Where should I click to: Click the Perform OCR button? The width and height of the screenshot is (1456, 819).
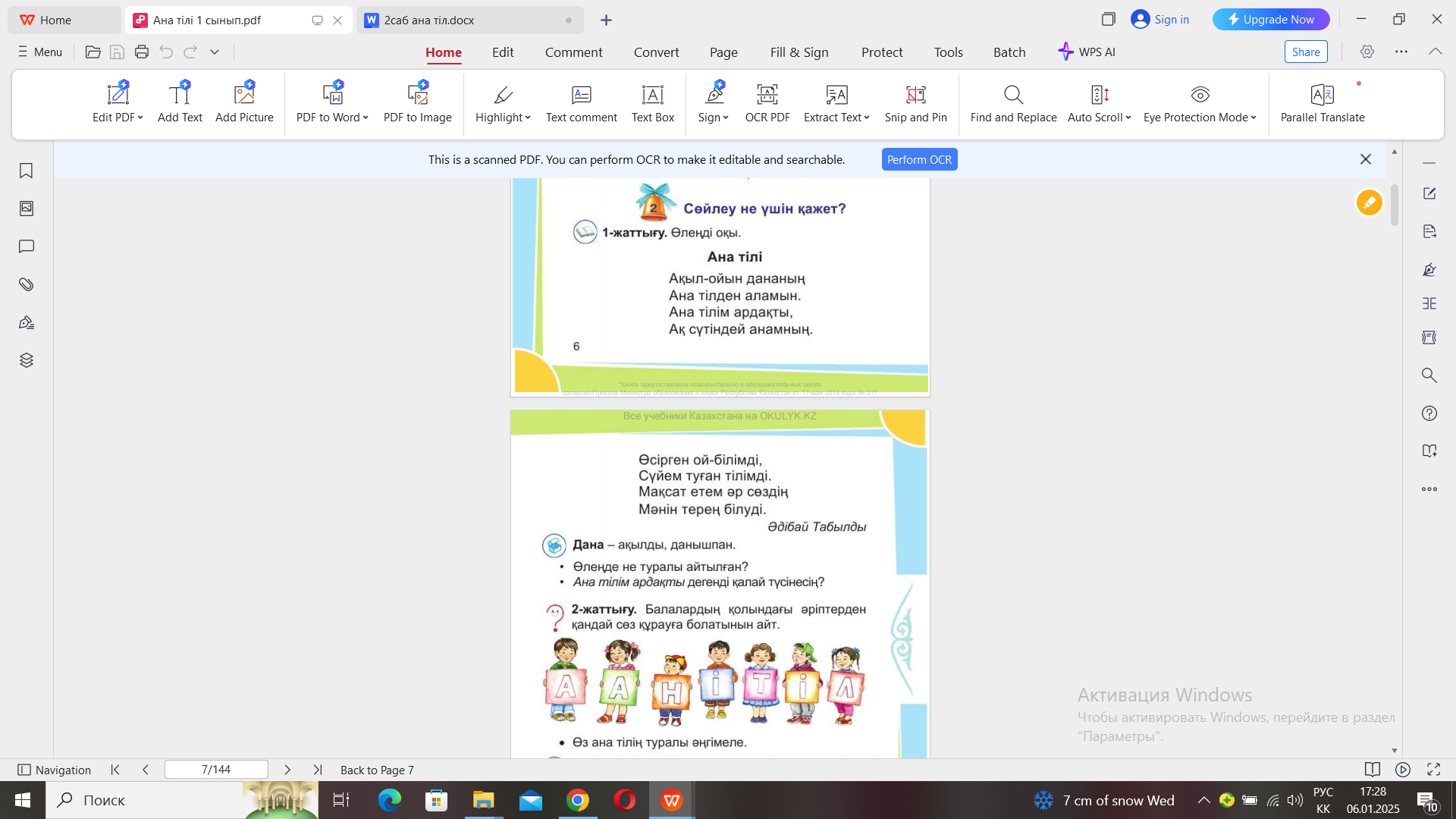click(x=919, y=160)
